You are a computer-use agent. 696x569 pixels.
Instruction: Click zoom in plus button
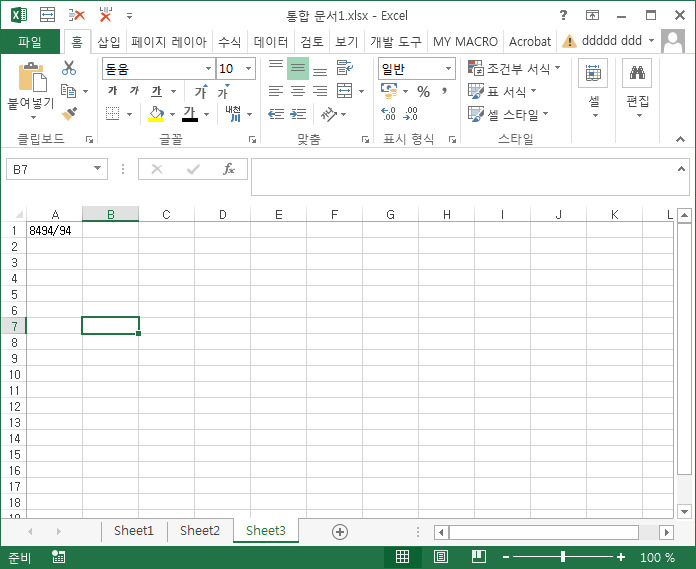[621, 557]
